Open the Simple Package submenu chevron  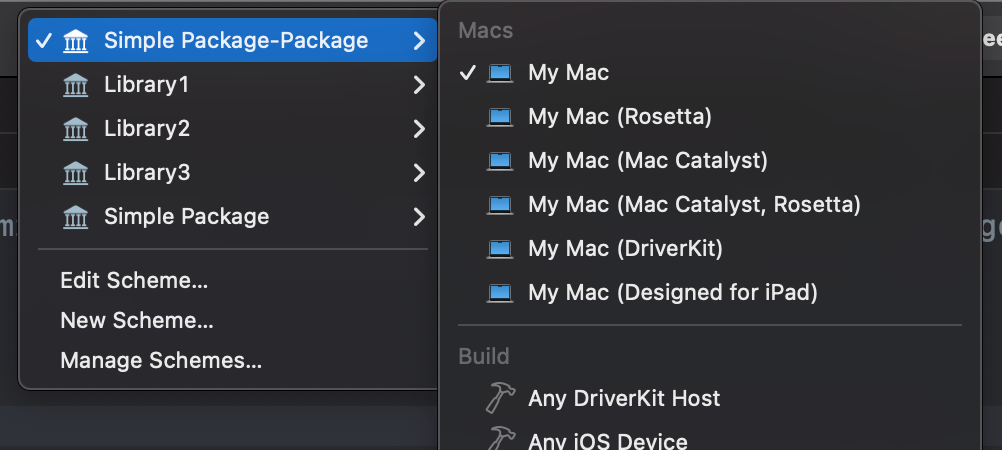tap(419, 217)
